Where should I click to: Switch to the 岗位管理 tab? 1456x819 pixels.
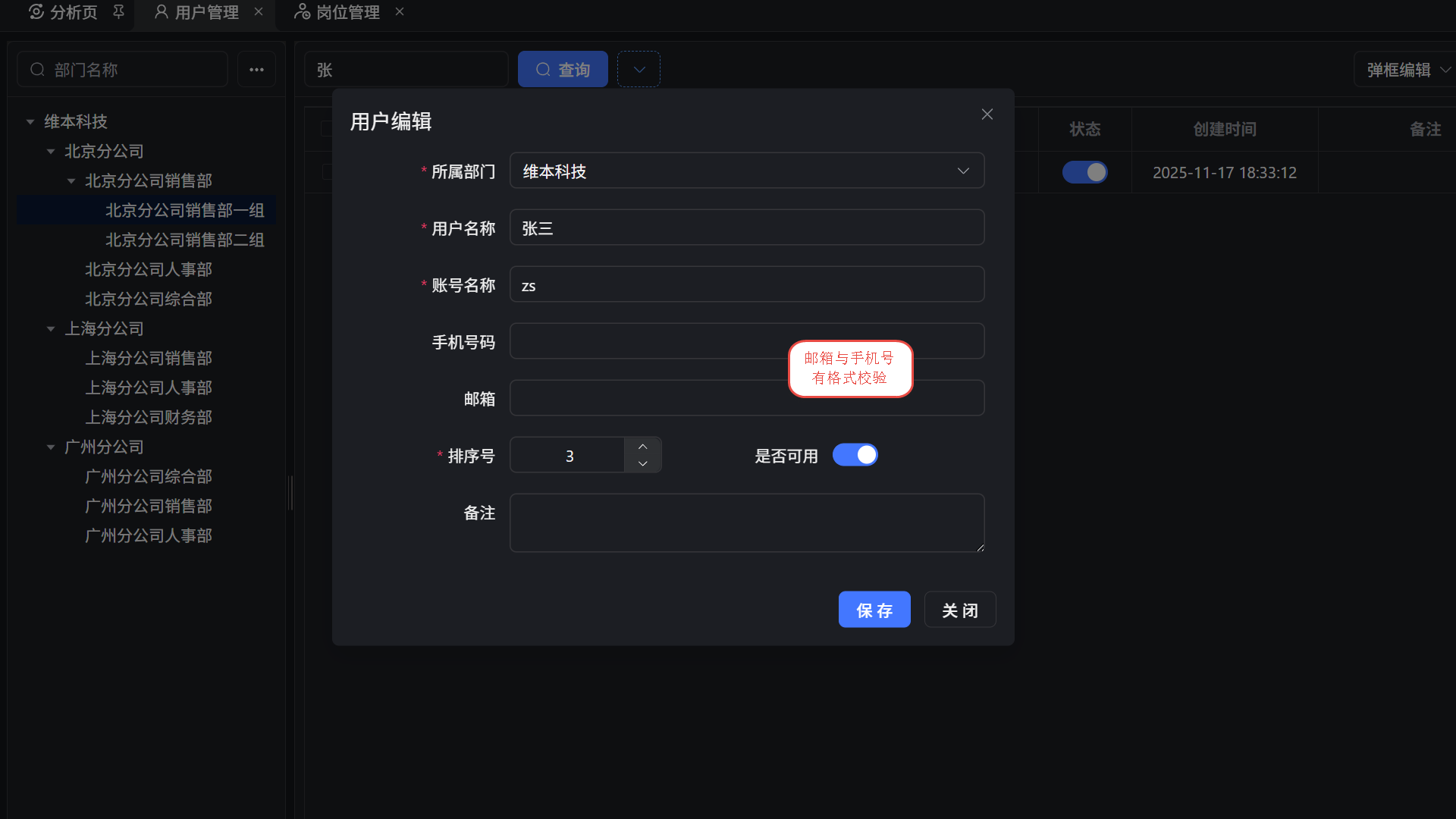point(347,12)
